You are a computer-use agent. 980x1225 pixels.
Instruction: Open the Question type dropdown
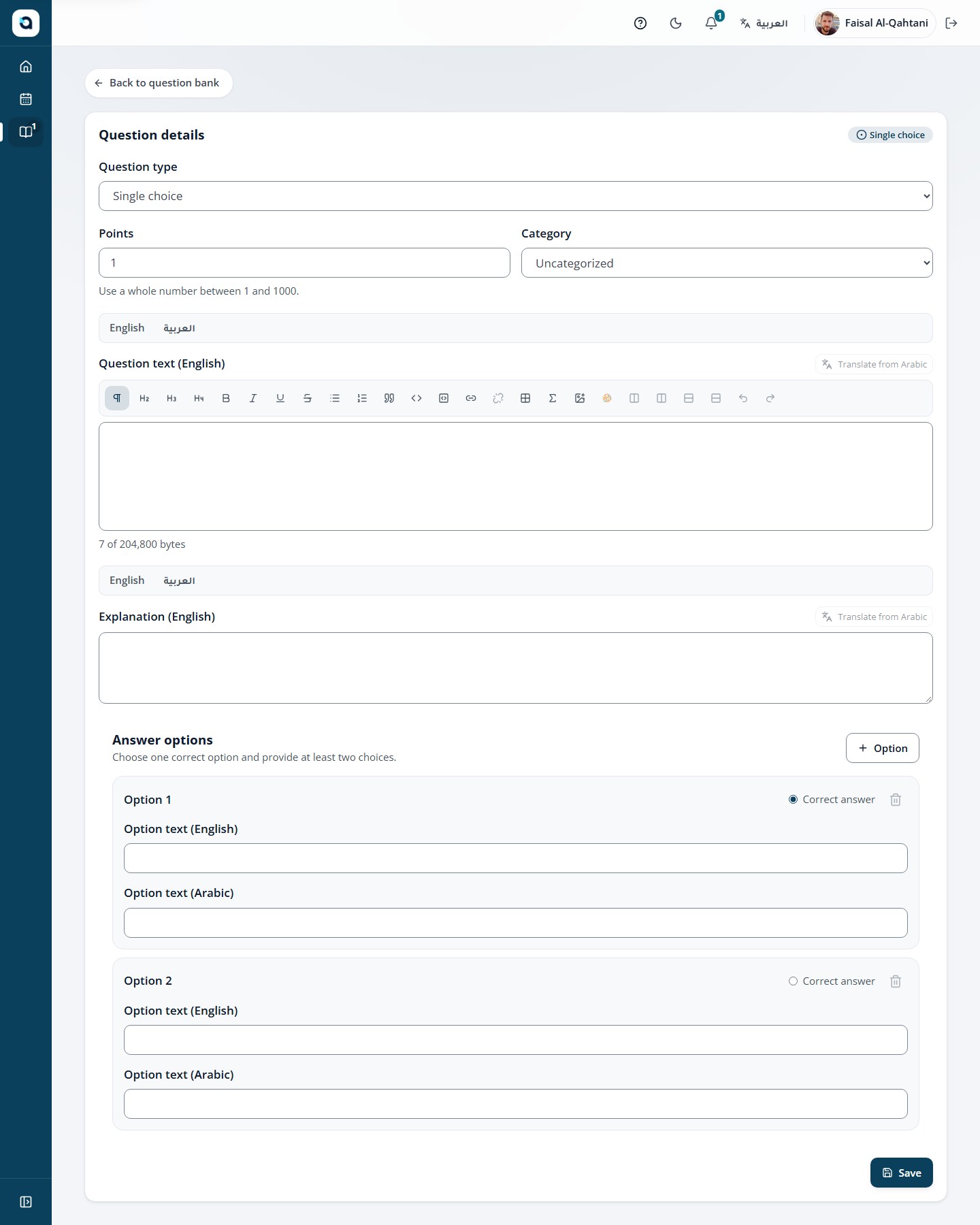516,196
